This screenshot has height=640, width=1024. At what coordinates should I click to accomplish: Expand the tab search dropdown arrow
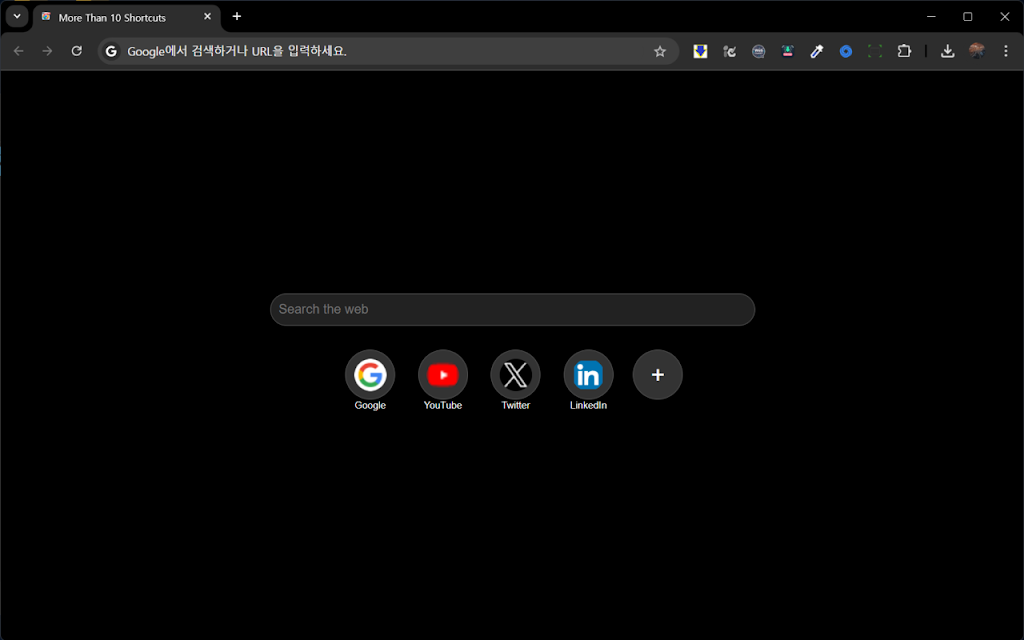[x=17, y=16]
